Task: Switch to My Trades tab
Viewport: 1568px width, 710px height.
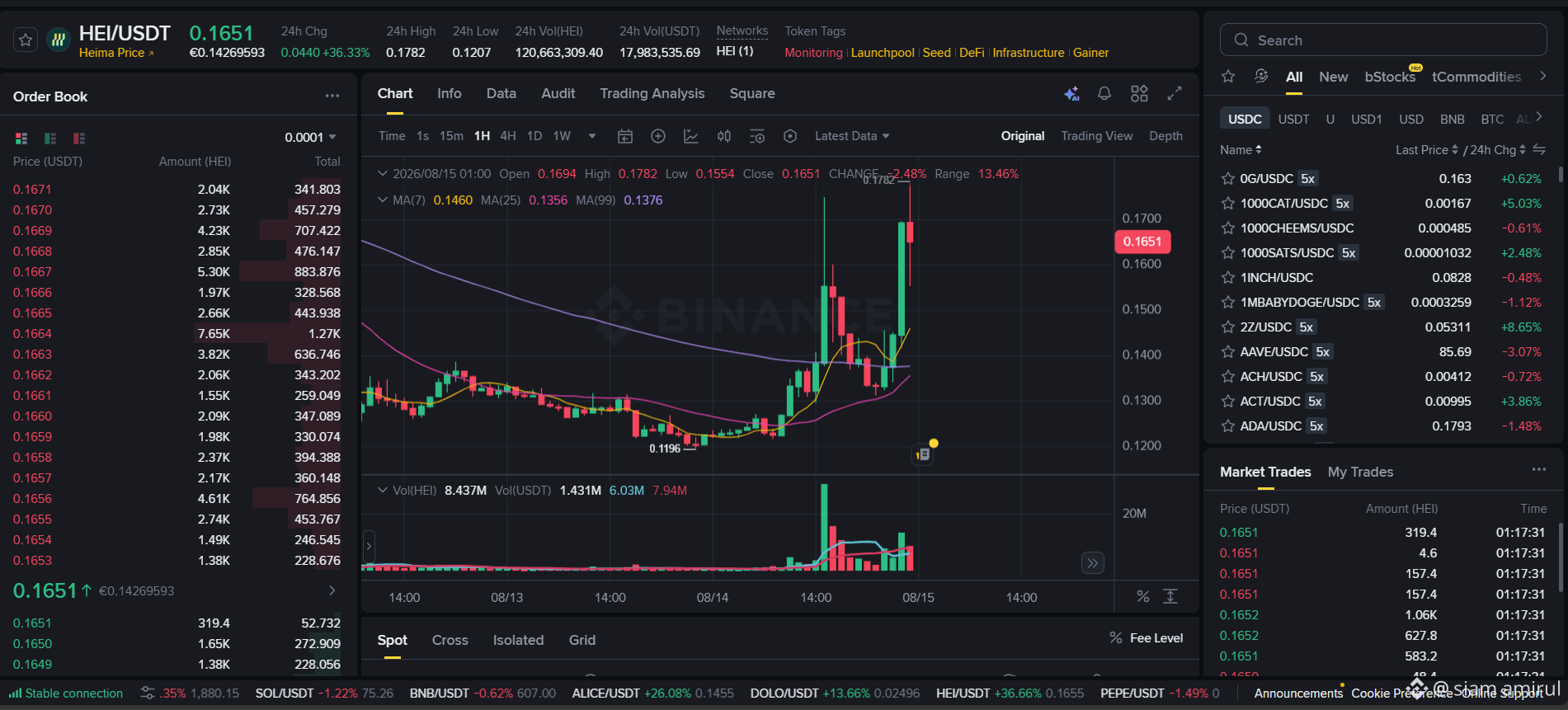Action: [x=1360, y=472]
